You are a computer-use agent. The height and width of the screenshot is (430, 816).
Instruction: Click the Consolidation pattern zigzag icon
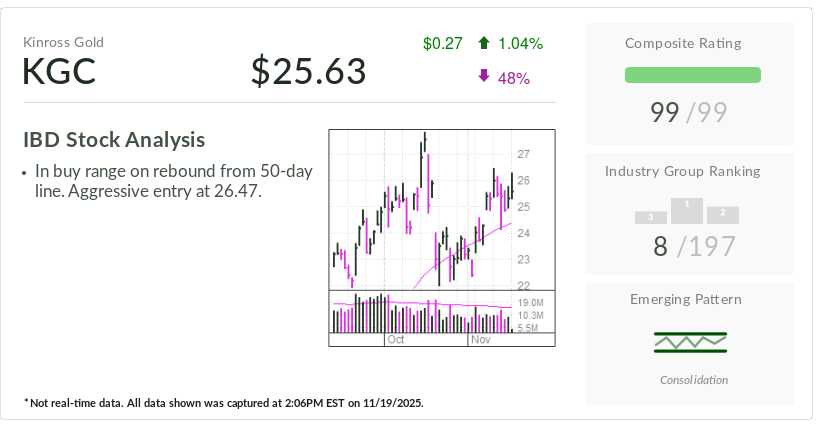click(x=690, y=342)
